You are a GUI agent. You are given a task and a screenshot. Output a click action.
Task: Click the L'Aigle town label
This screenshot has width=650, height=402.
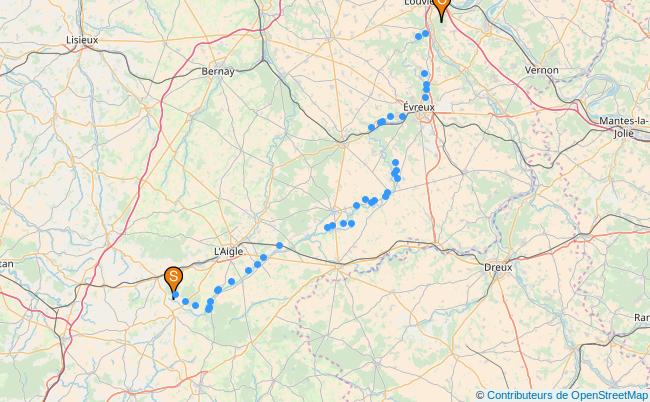click(228, 251)
